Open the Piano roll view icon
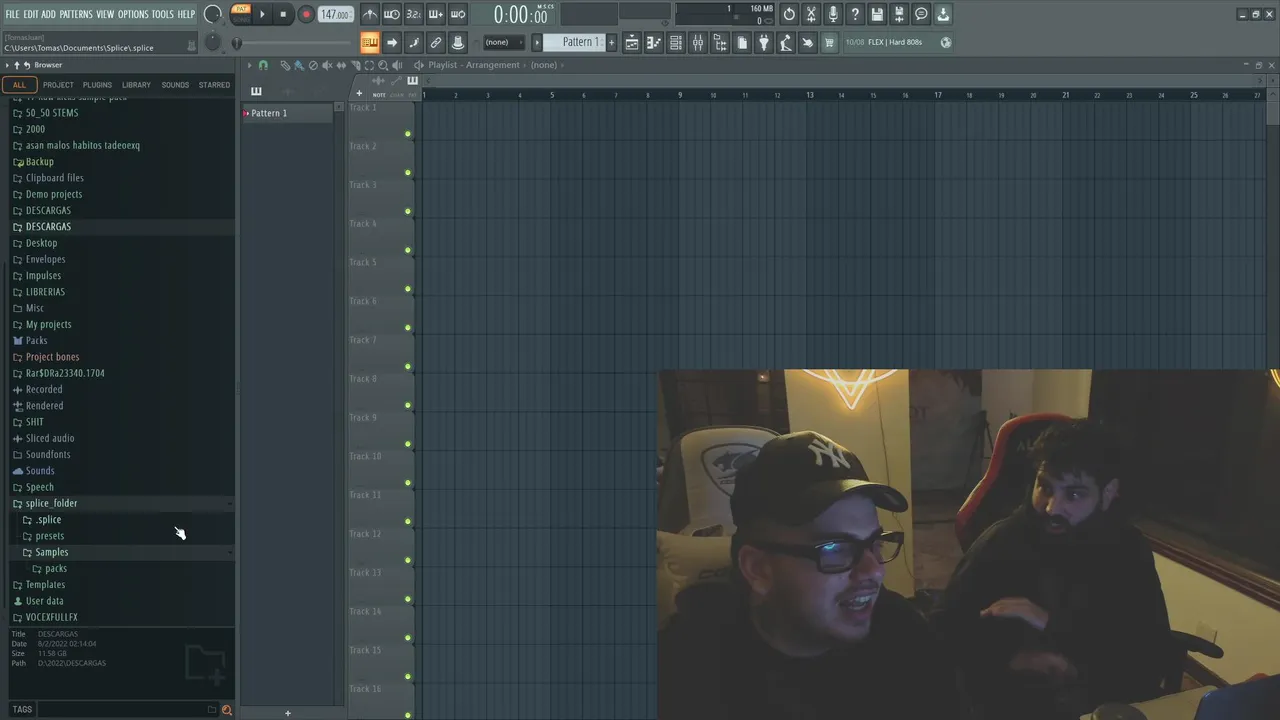Image resolution: width=1280 pixels, height=720 pixels. tap(654, 42)
